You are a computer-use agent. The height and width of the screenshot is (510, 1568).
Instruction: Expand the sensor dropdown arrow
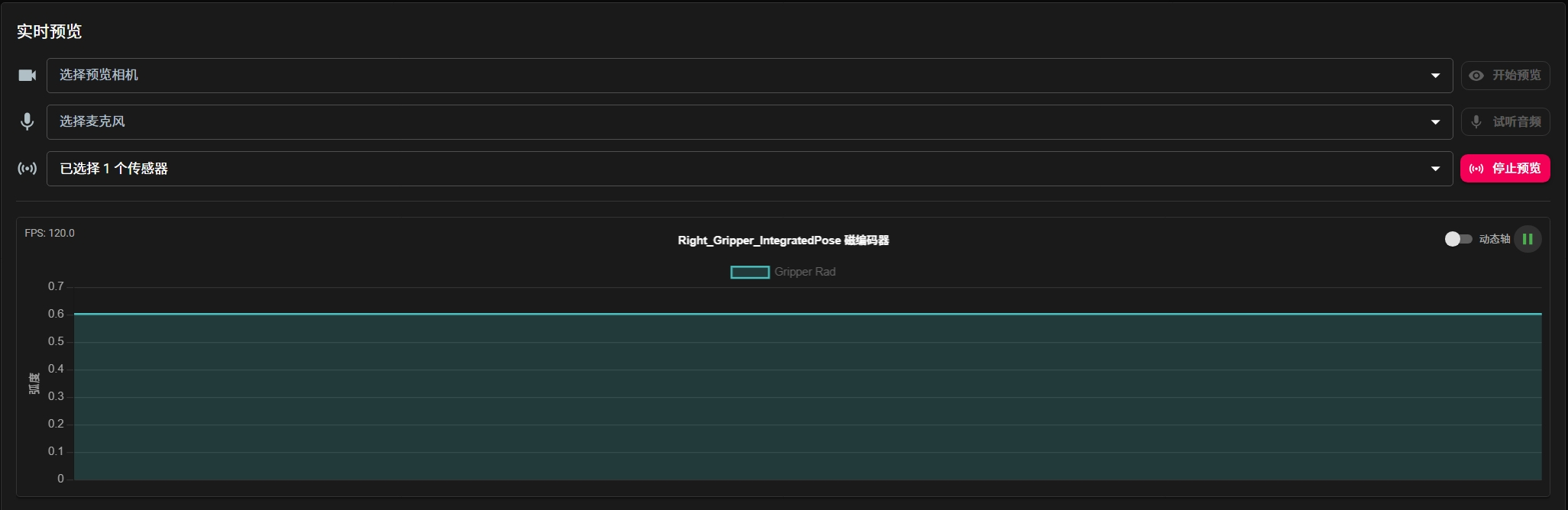pyautogui.click(x=1435, y=169)
